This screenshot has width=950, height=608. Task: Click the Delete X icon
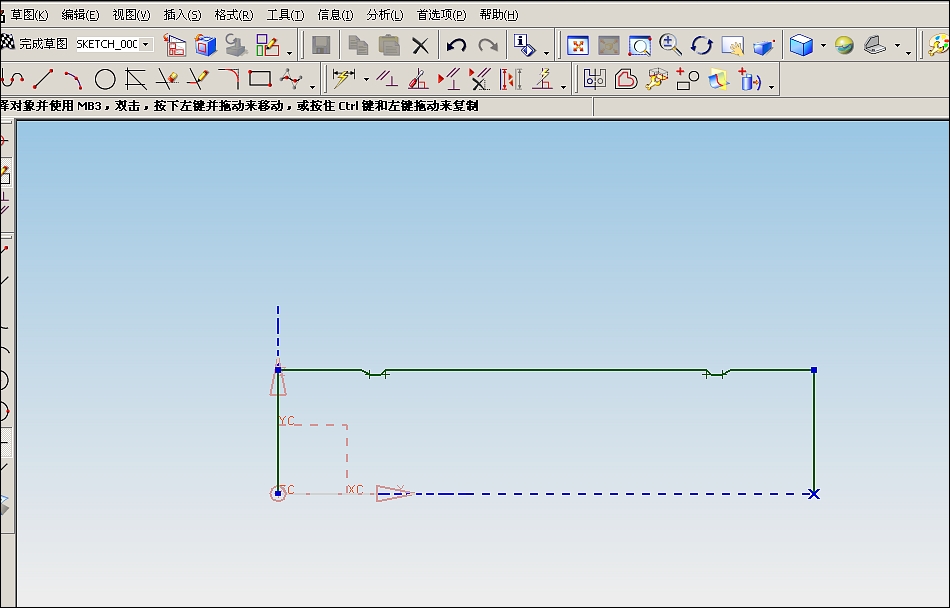[x=420, y=45]
